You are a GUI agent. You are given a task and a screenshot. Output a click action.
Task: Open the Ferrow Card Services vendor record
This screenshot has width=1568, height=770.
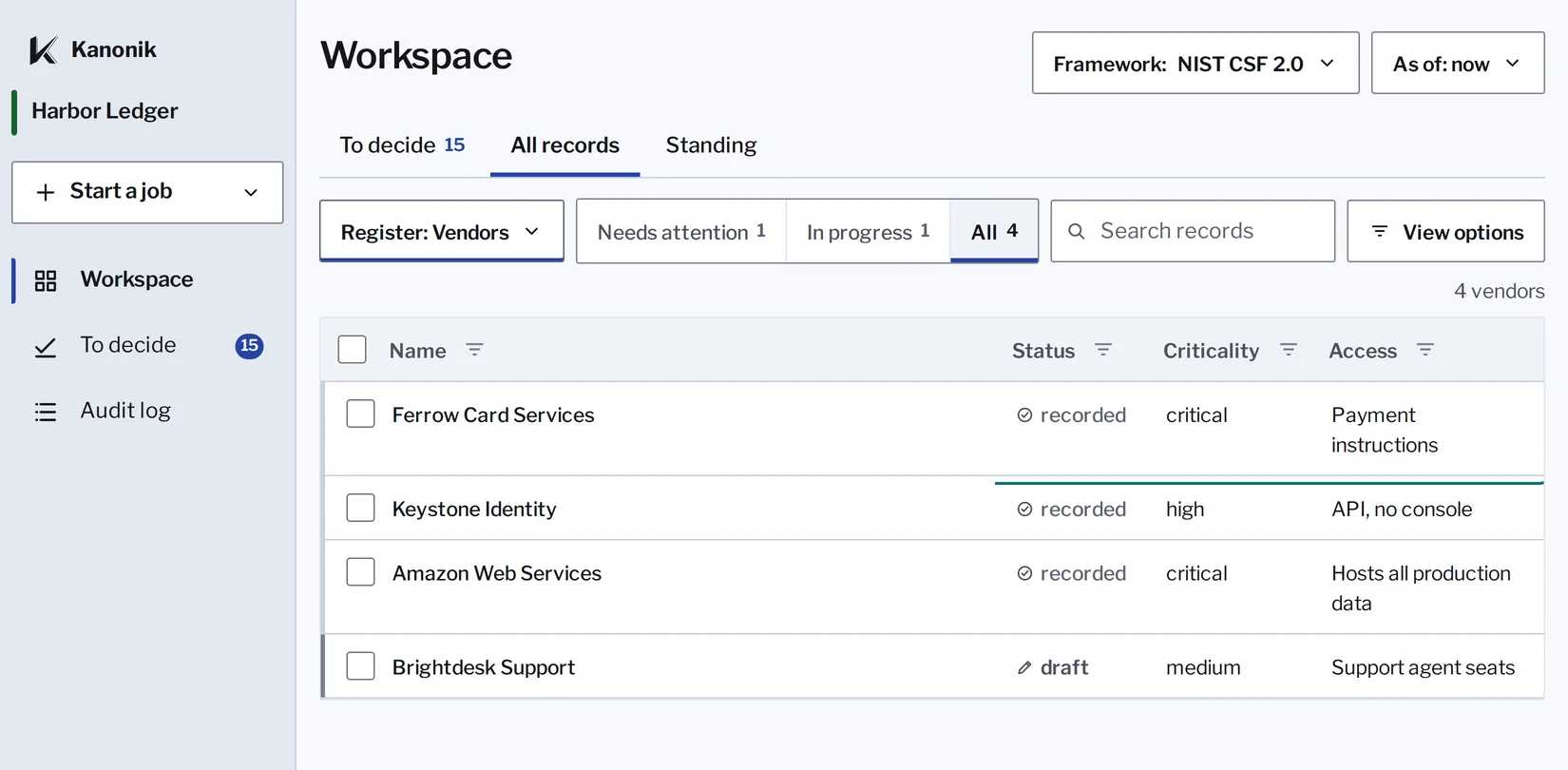pyautogui.click(x=493, y=415)
